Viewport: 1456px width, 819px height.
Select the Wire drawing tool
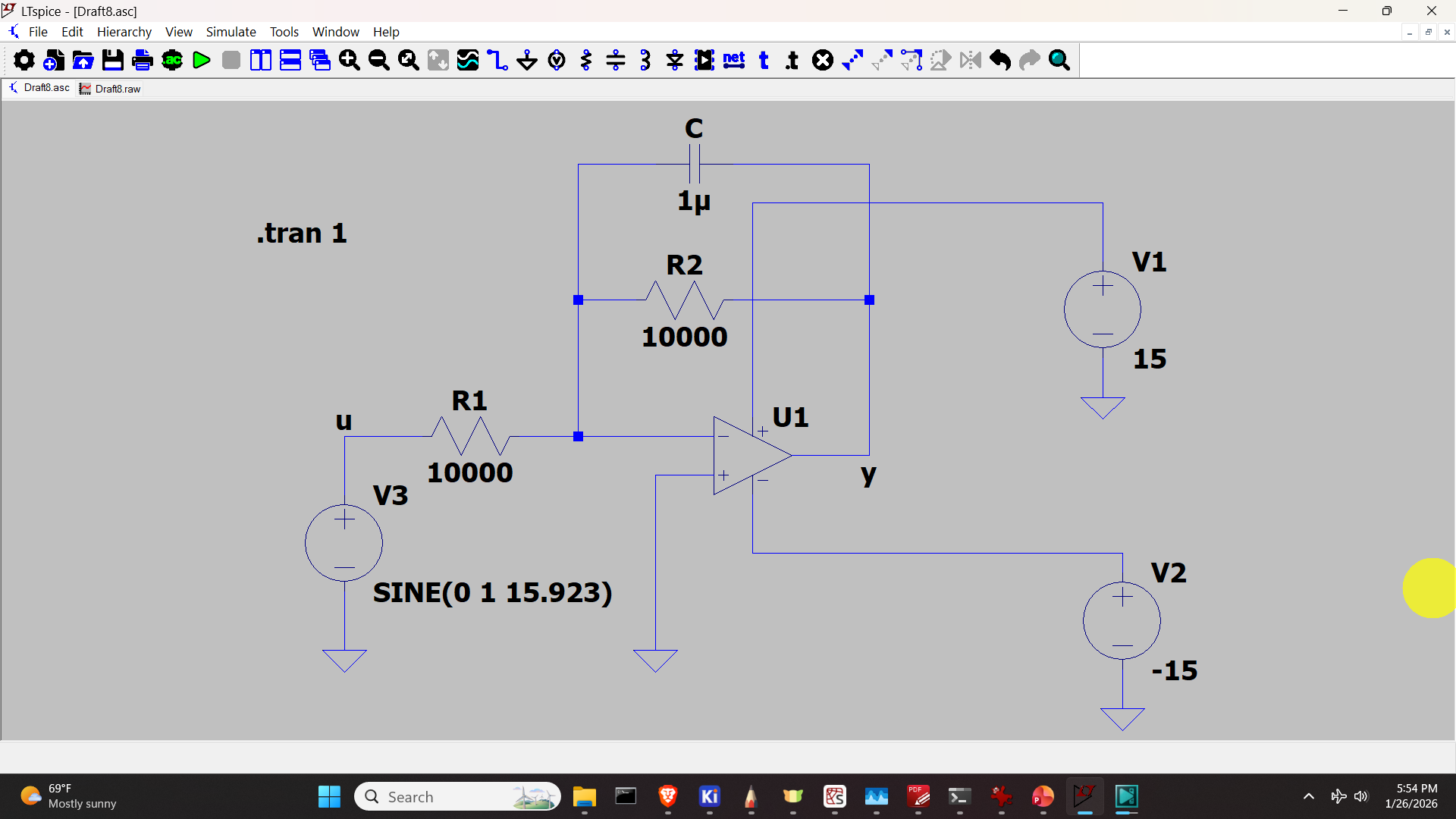tap(497, 60)
